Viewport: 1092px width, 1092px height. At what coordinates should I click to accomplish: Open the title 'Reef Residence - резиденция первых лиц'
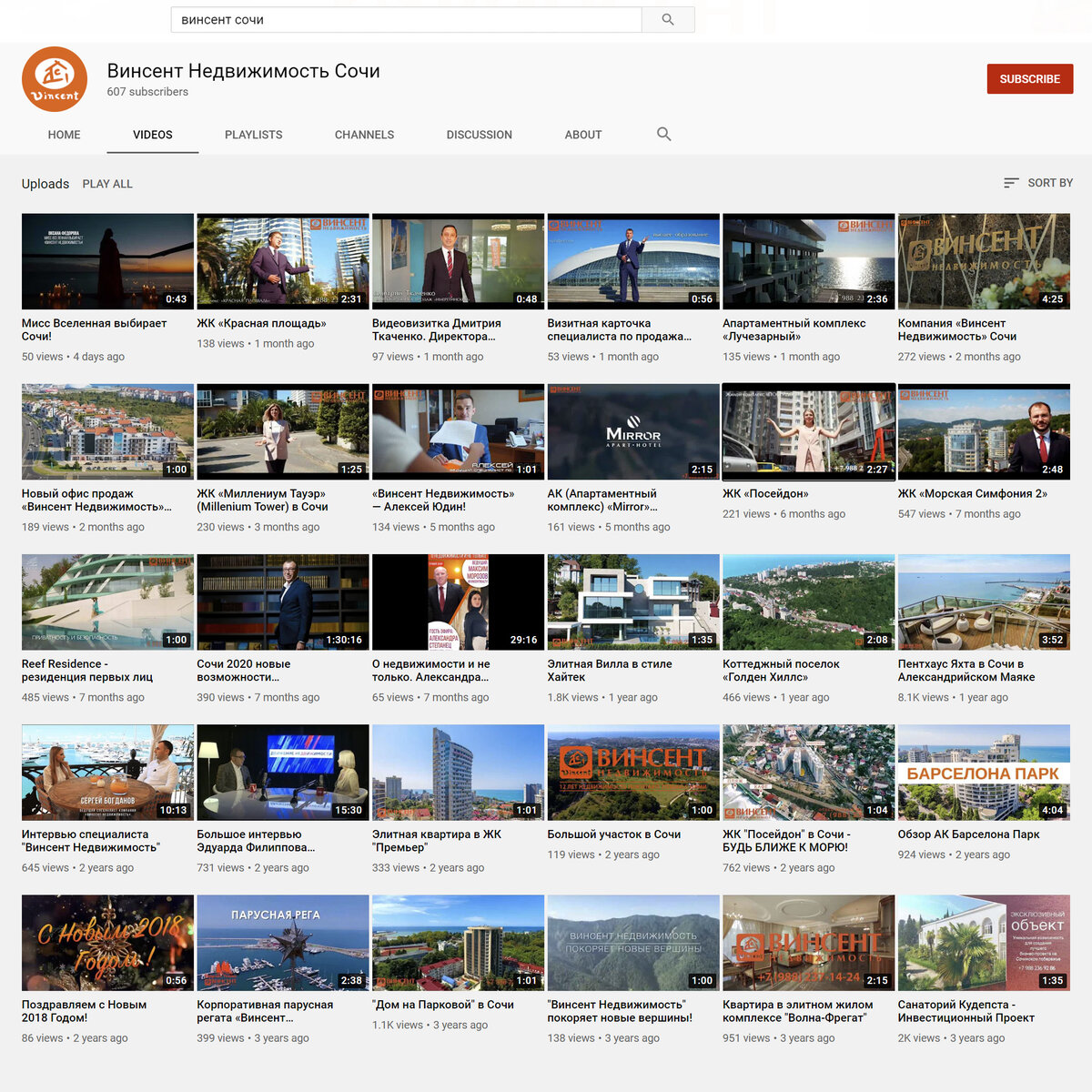[87, 671]
